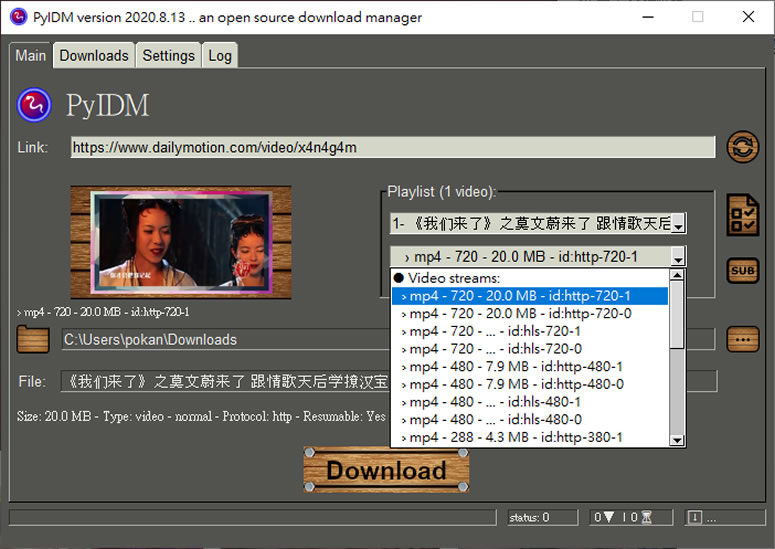
Task: Click the stream list scroll up arrow
Action: coord(677,275)
